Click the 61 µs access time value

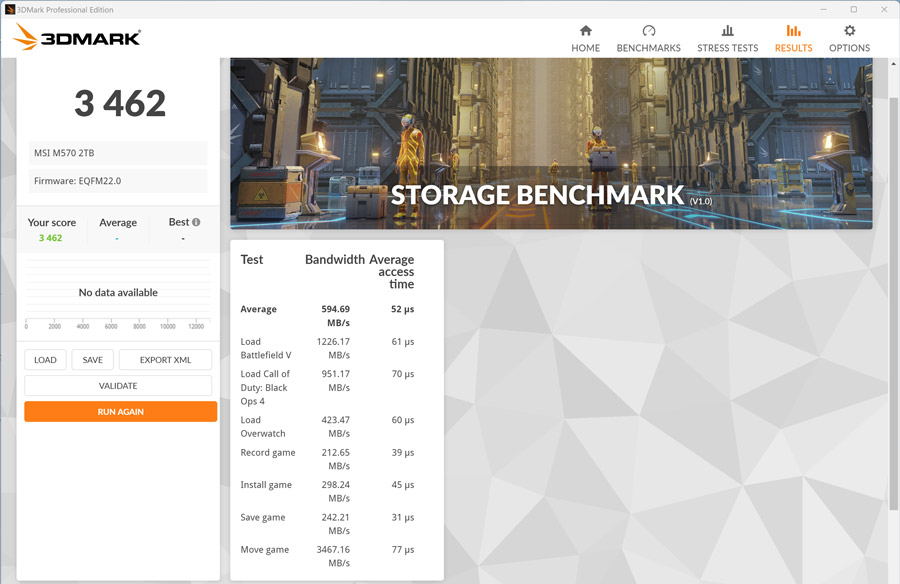(402, 342)
